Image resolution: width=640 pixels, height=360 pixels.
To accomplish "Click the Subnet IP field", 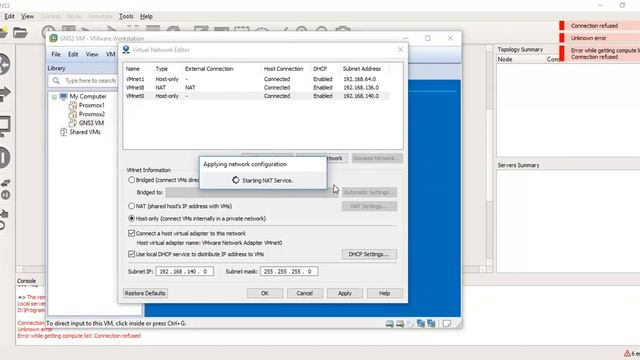I will pyautogui.click(x=184, y=271).
